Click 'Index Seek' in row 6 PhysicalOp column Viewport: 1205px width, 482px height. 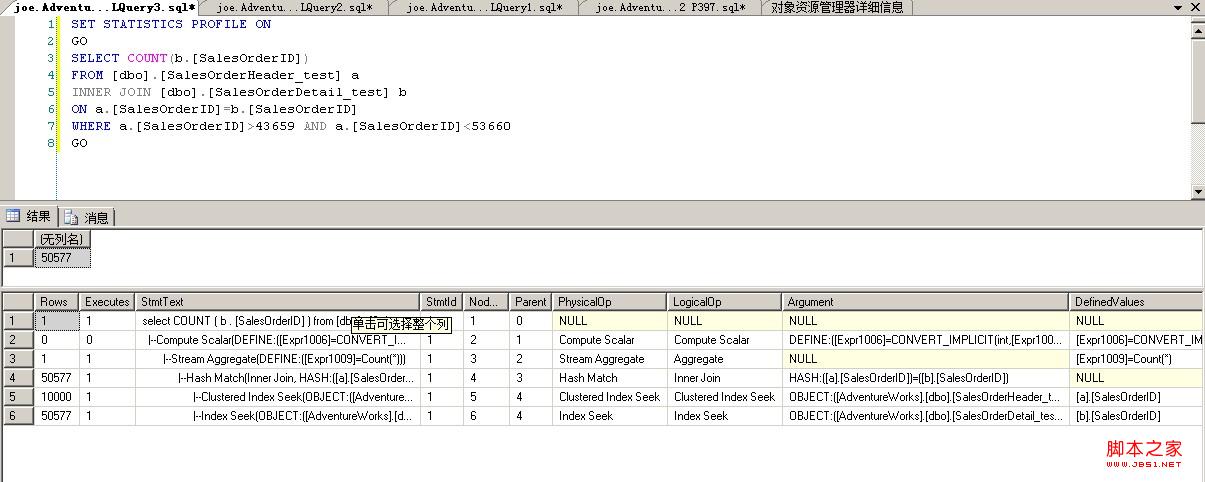coord(610,416)
